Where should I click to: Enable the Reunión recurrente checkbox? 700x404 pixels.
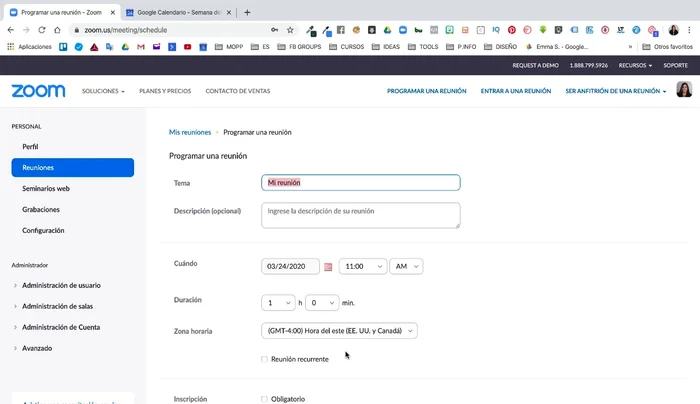(264, 359)
